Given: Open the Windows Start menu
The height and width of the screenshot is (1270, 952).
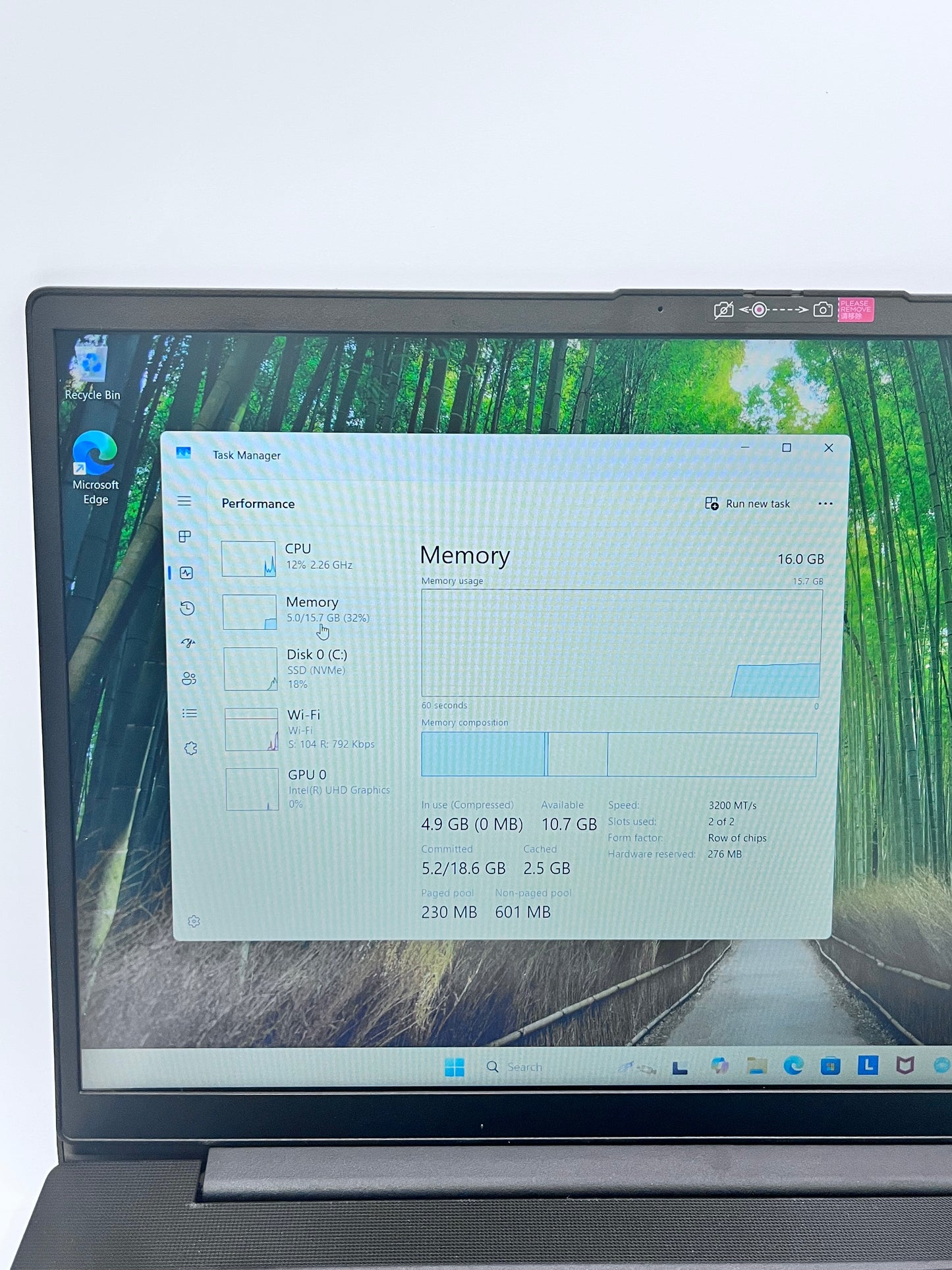Looking at the screenshot, I should (455, 1067).
